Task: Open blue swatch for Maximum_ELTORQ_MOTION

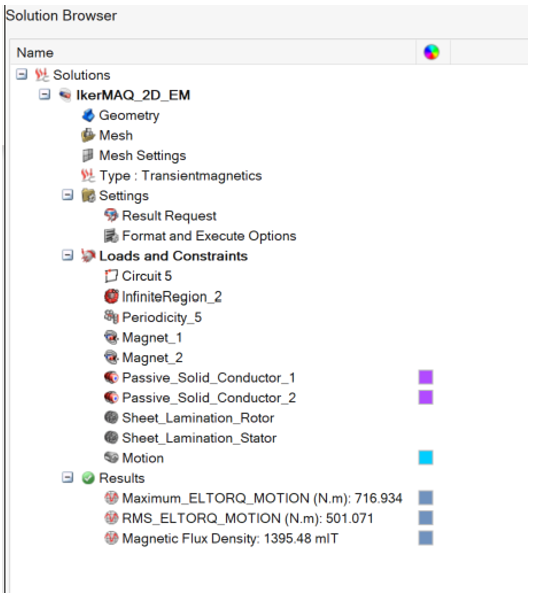Action: (x=426, y=498)
